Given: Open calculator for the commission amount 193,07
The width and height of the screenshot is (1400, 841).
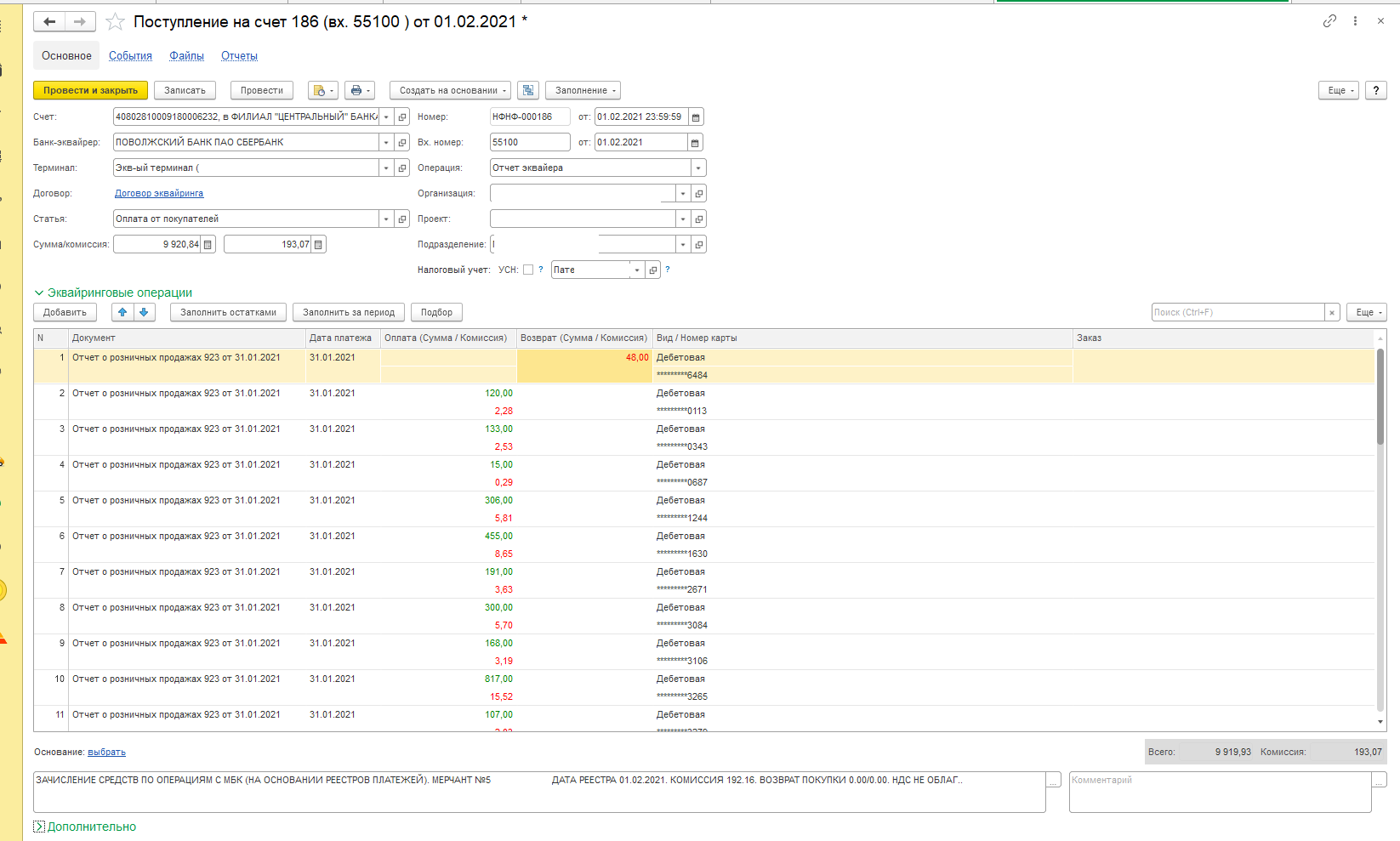Looking at the screenshot, I should [318, 245].
